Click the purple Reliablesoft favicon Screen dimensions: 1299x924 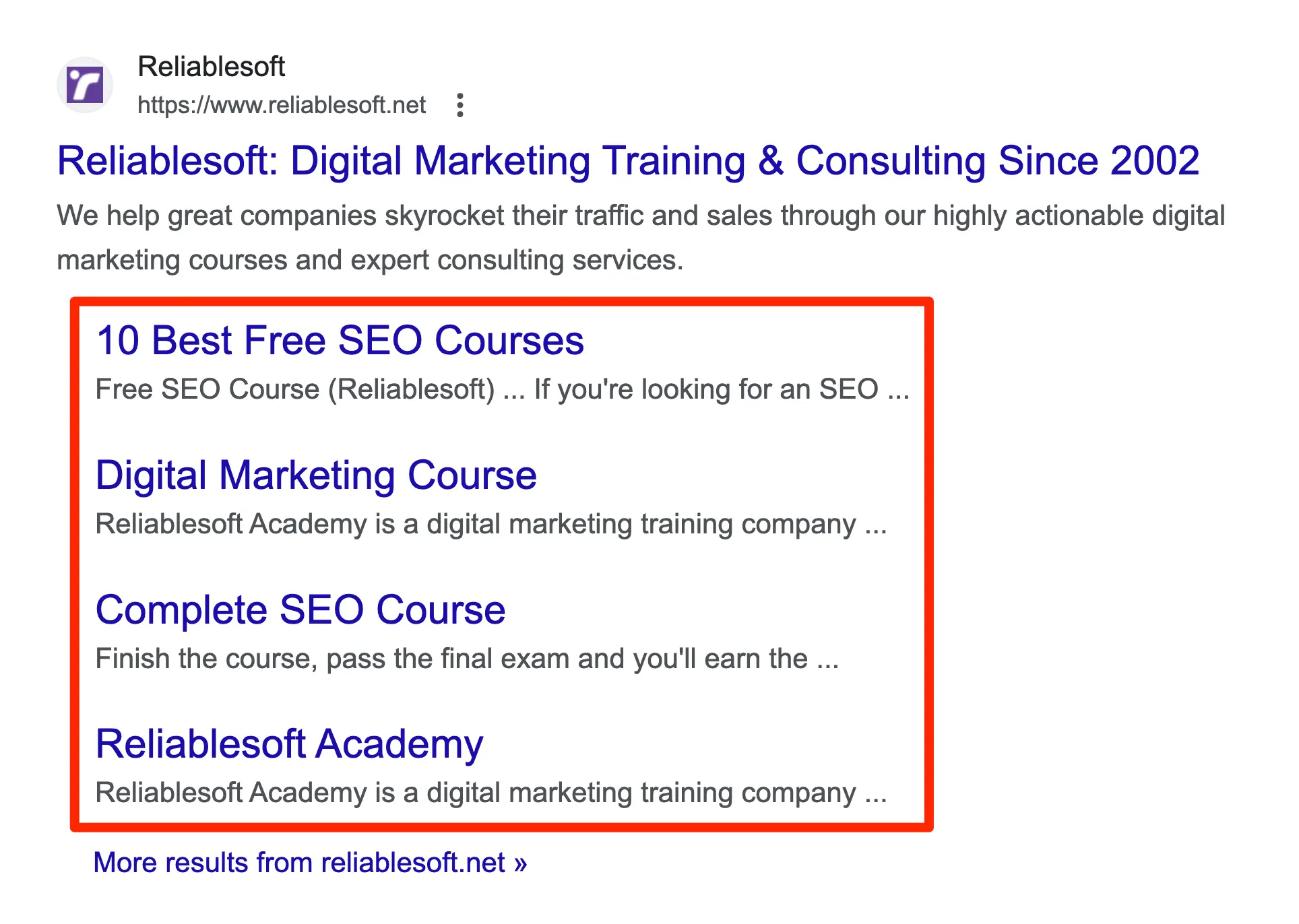(x=85, y=85)
